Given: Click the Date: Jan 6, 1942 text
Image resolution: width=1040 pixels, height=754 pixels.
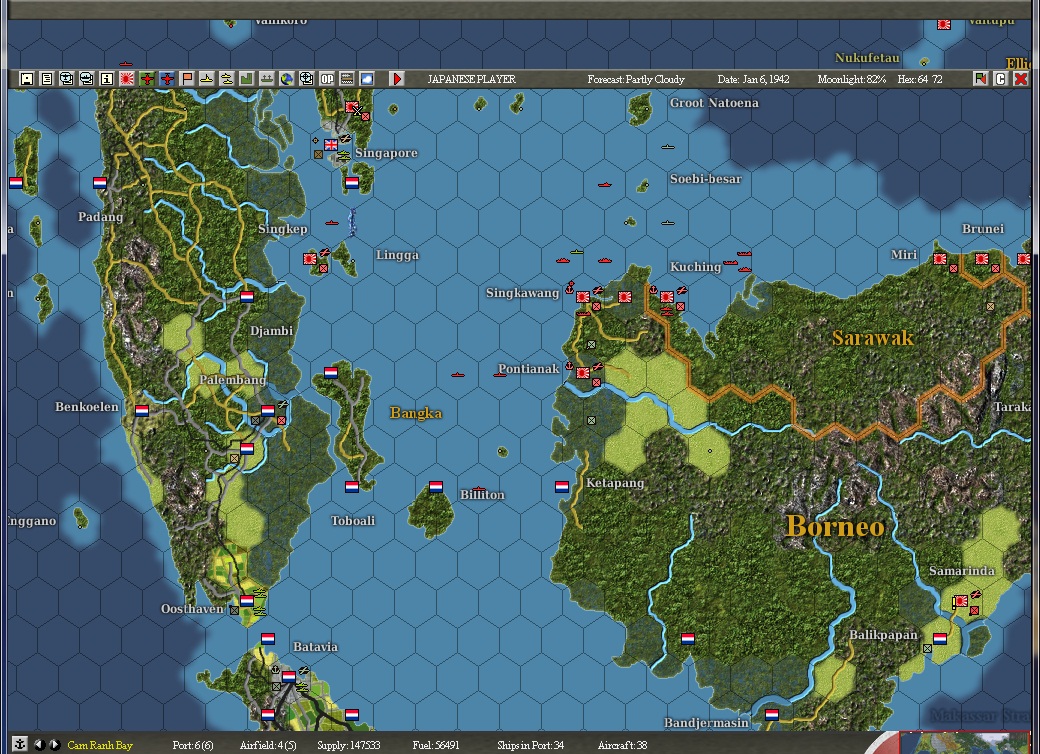Looking at the screenshot, I should [753, 80].
